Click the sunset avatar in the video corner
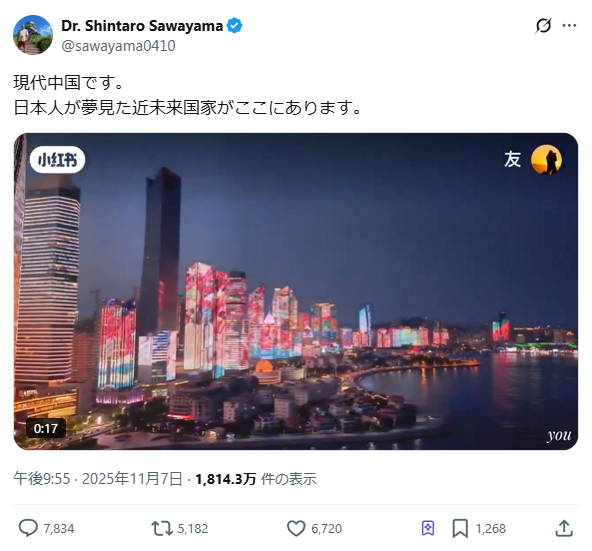The height and width of the screenshot is (551, 592). point(546,160)
